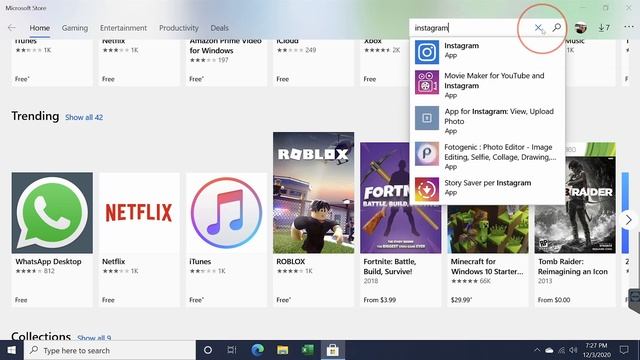The height and width of the screenshot is (360, 640).
Task: Open the WhatsApp Desktop tile image
Action: tap(52, 213)
